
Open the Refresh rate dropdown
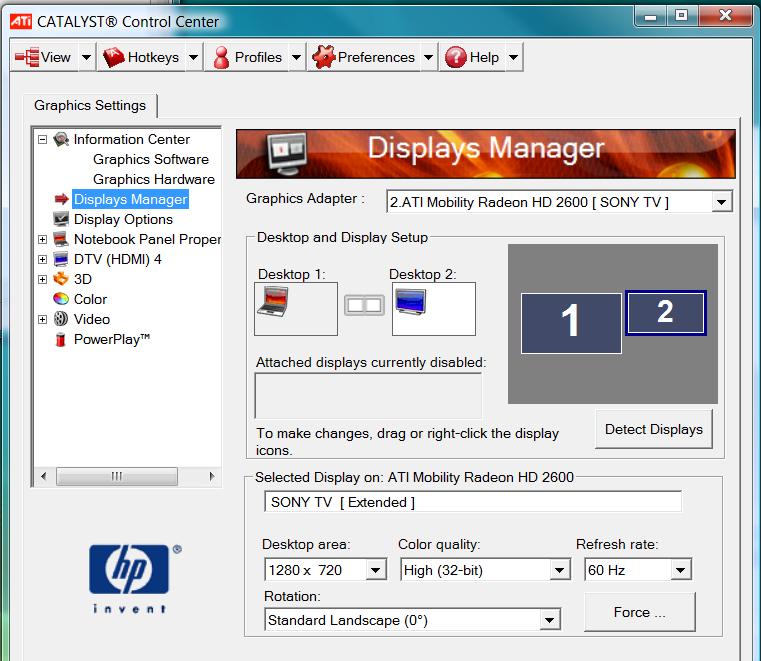(x=680, y=570)
